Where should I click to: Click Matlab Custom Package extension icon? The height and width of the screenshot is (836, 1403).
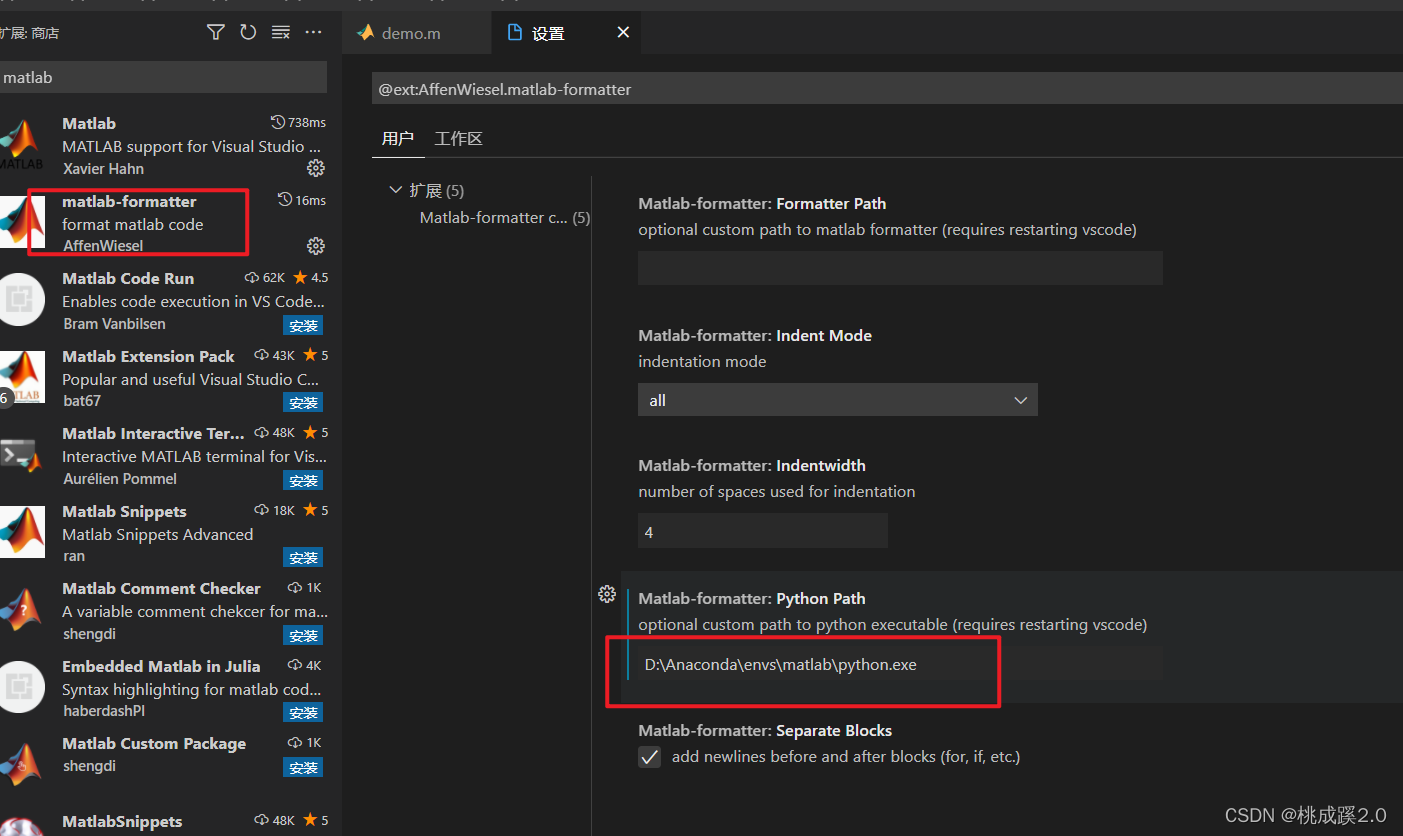pyautogui.click(x=20, y=764)
